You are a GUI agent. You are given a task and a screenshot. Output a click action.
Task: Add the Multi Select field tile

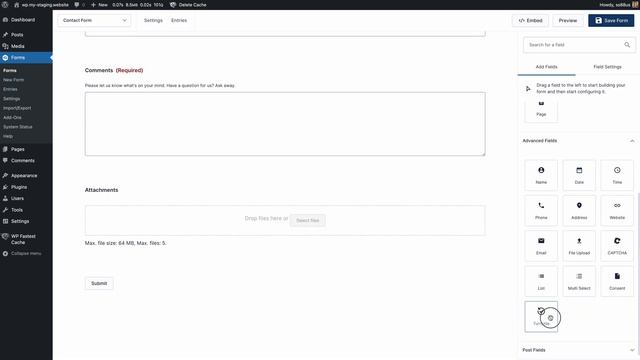pyautogui.click(x=579, y=281)
